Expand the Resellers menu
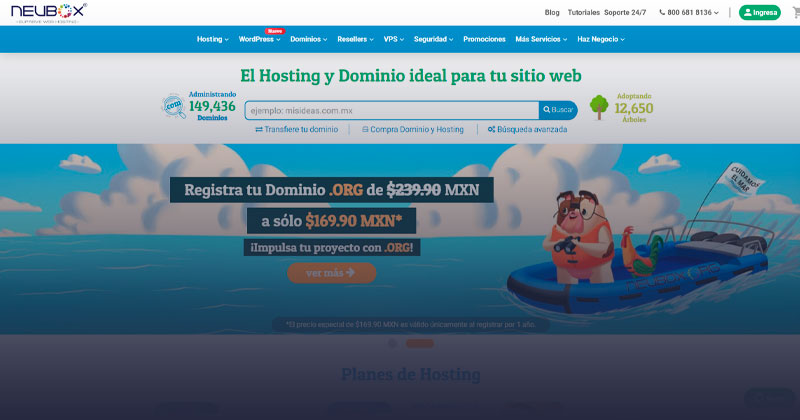The width and height of the screenshot is (800, 420). click(355, 39)
